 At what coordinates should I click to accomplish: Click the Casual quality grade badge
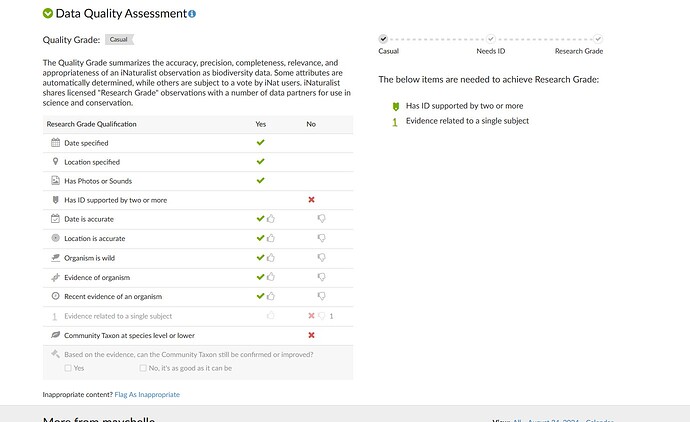tap(119, 40)
